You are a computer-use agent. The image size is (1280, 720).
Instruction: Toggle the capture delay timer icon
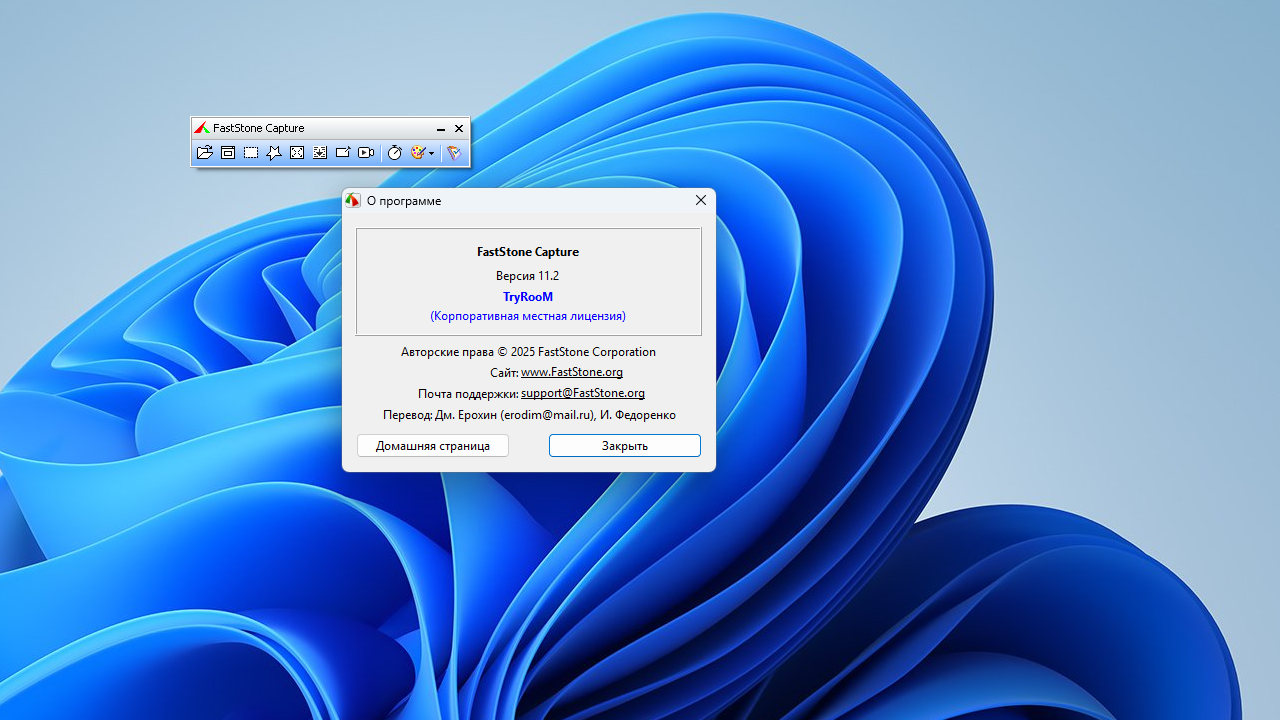pos(395,153)
